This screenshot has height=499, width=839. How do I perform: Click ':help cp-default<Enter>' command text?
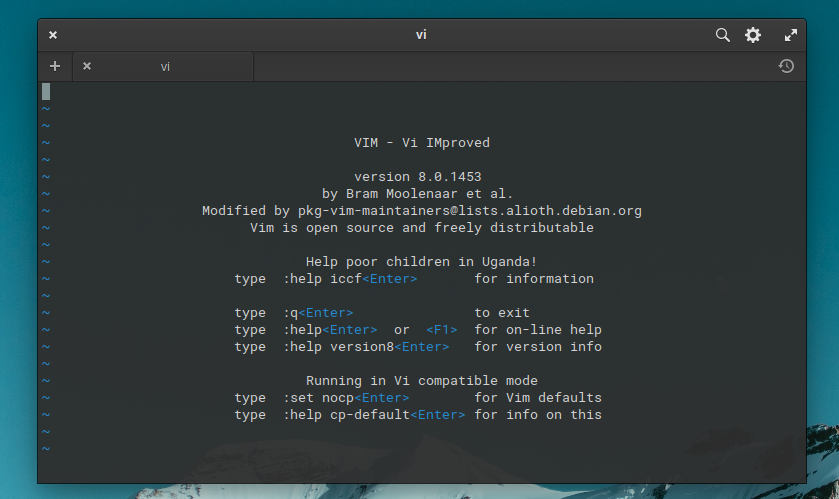pyautogui.click(x=374, y=415)
